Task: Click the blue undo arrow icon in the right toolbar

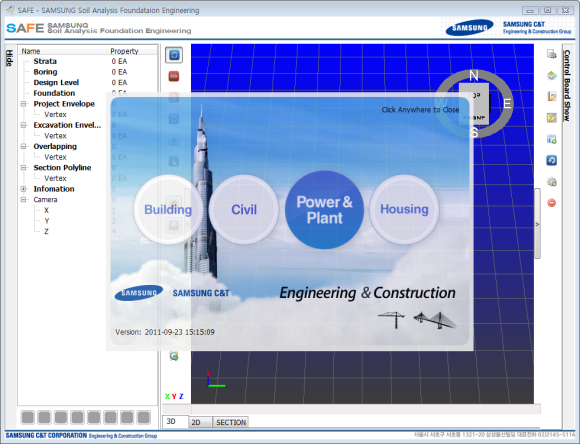Action: point(552,161)
